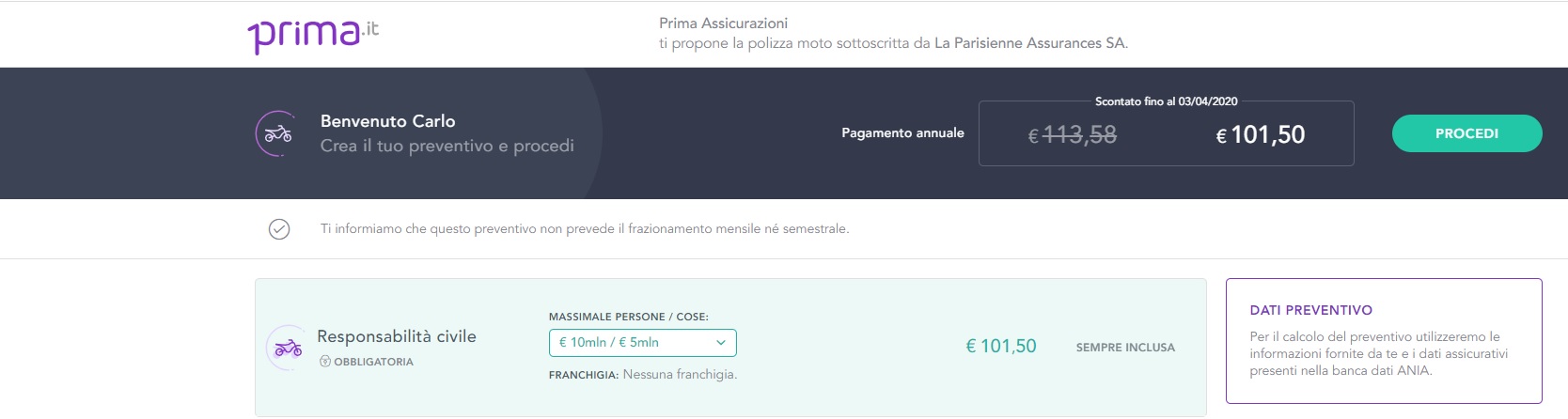
Task: Click the small icon next to OBBLIGATORIA
Action: point(325,362)
